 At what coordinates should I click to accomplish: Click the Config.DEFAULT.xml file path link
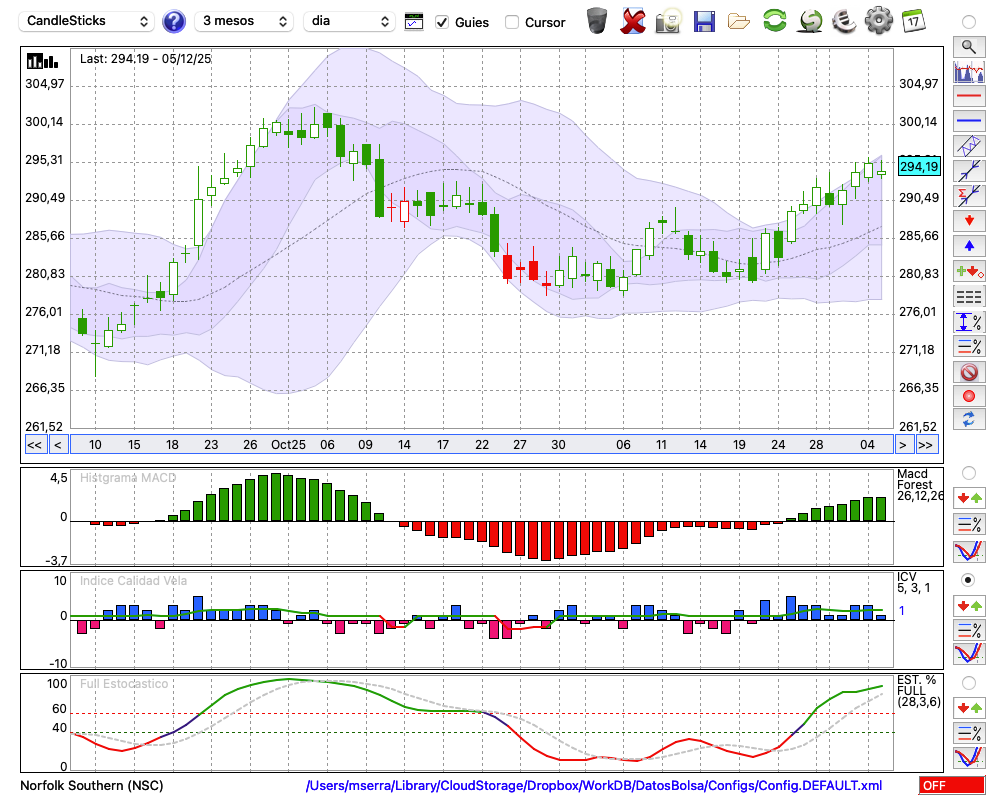tap(594, 786)
